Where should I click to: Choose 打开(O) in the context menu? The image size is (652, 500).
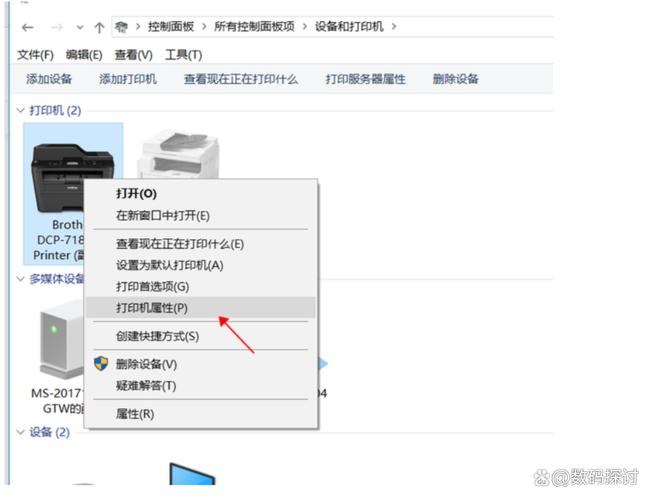pyautogui.click(x=200, y=193)
